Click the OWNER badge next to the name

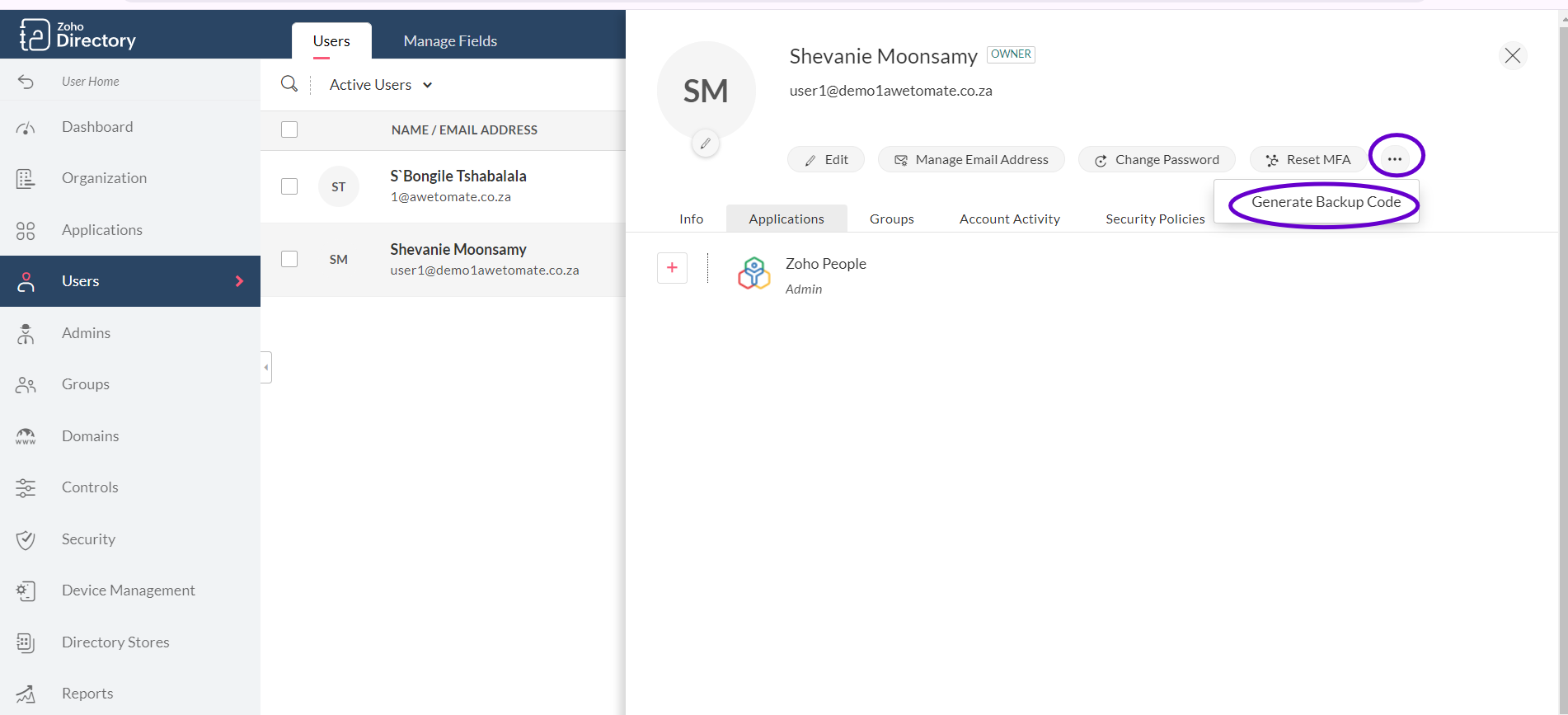[x=1011, y=54]
